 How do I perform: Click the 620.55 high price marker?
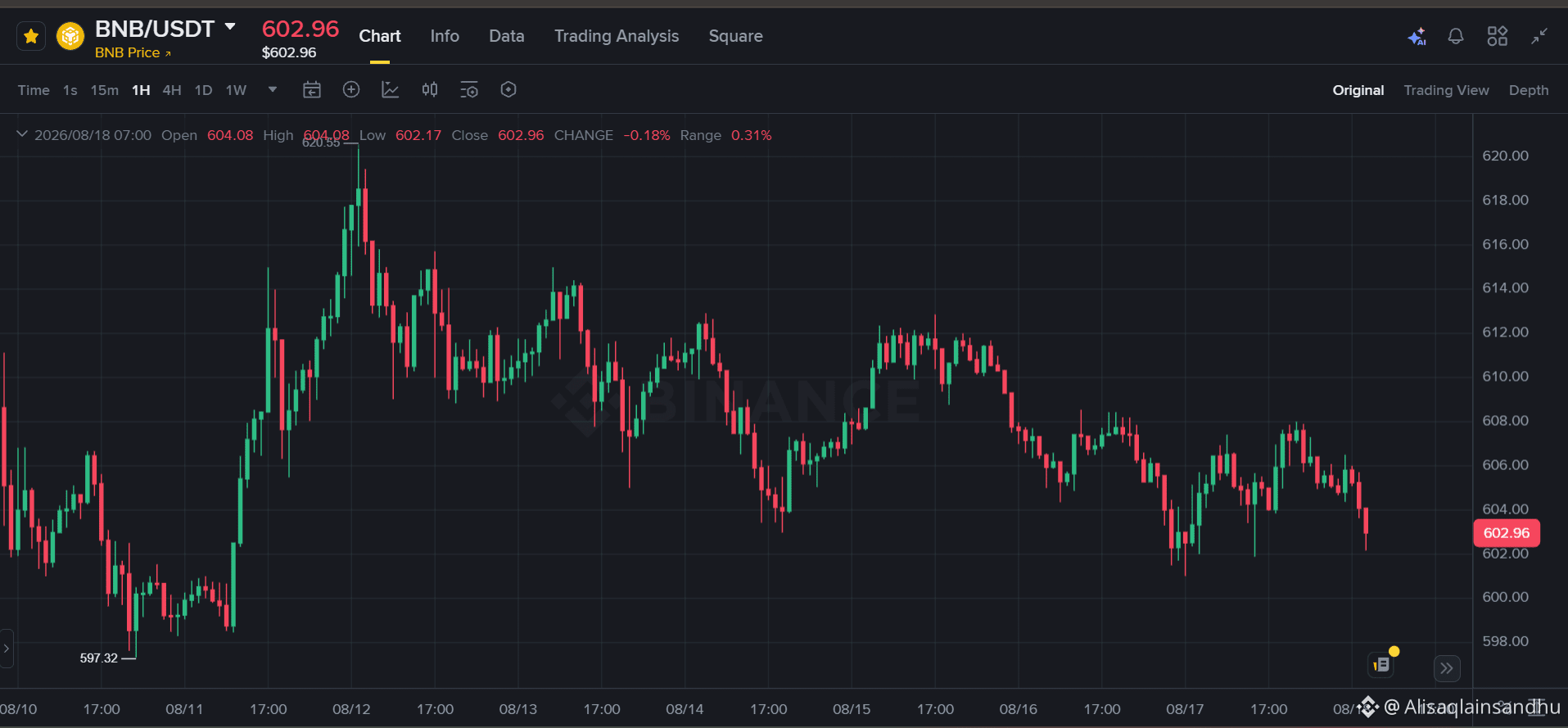click(x=321, y=143)
